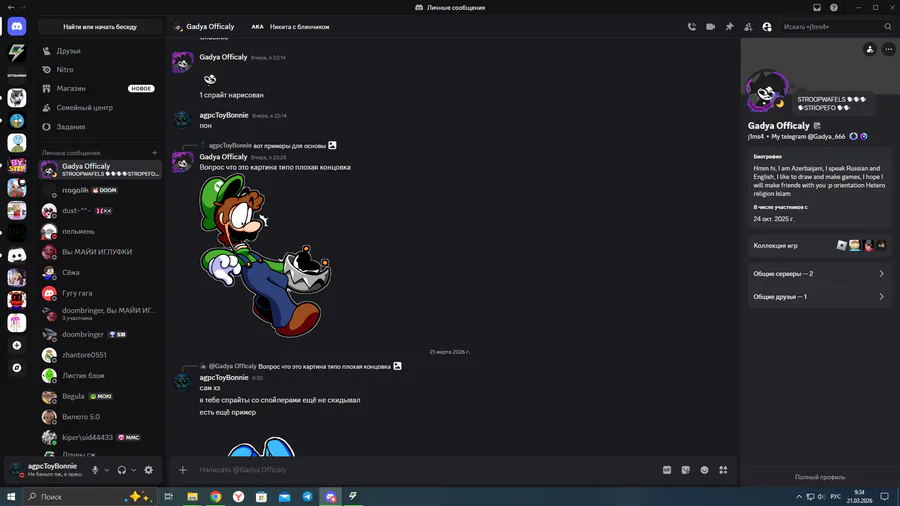The height and width of the screenshot is (506, 900).
Task: Open chat with Begula
Action: coord(100,396)
